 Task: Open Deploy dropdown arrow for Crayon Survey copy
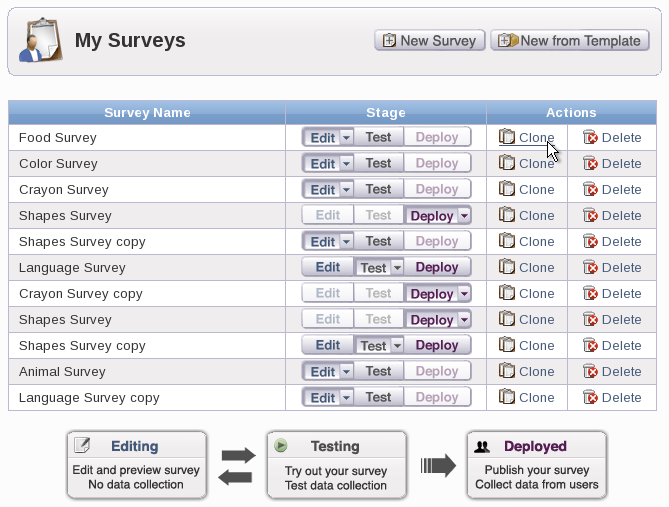[x=464, y=294]
